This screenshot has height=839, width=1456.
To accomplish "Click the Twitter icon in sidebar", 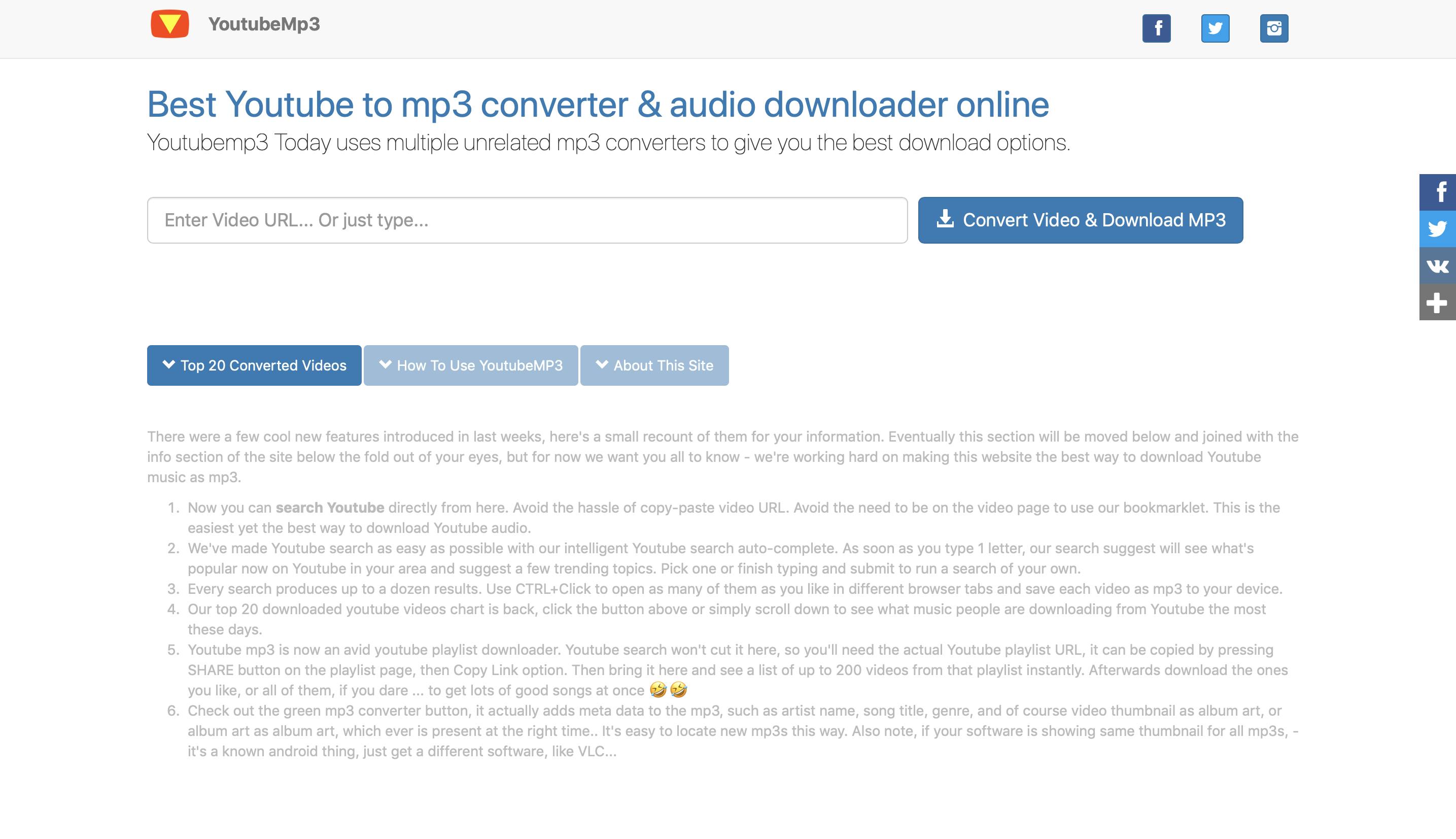I will point(1437,229).
